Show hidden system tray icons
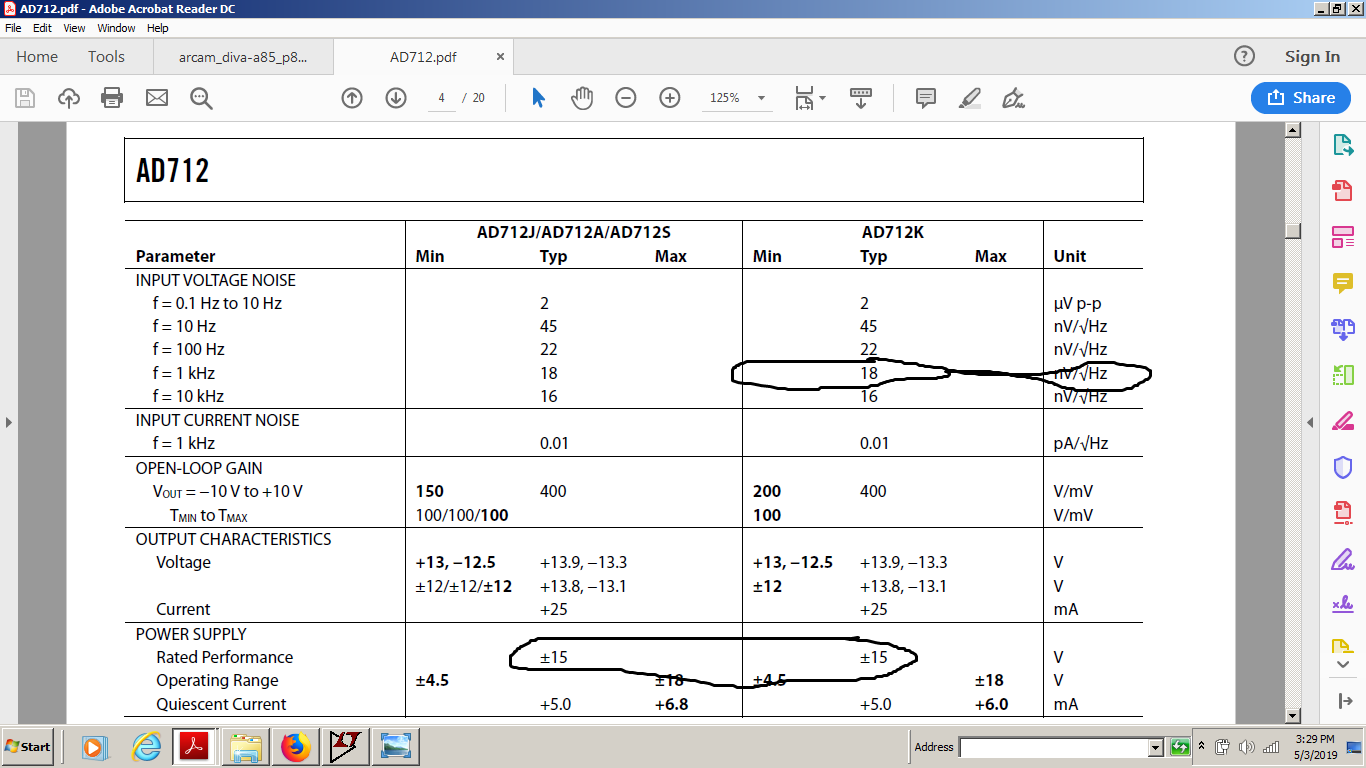The image size is (1366, 768). (x=1202, y=747)
